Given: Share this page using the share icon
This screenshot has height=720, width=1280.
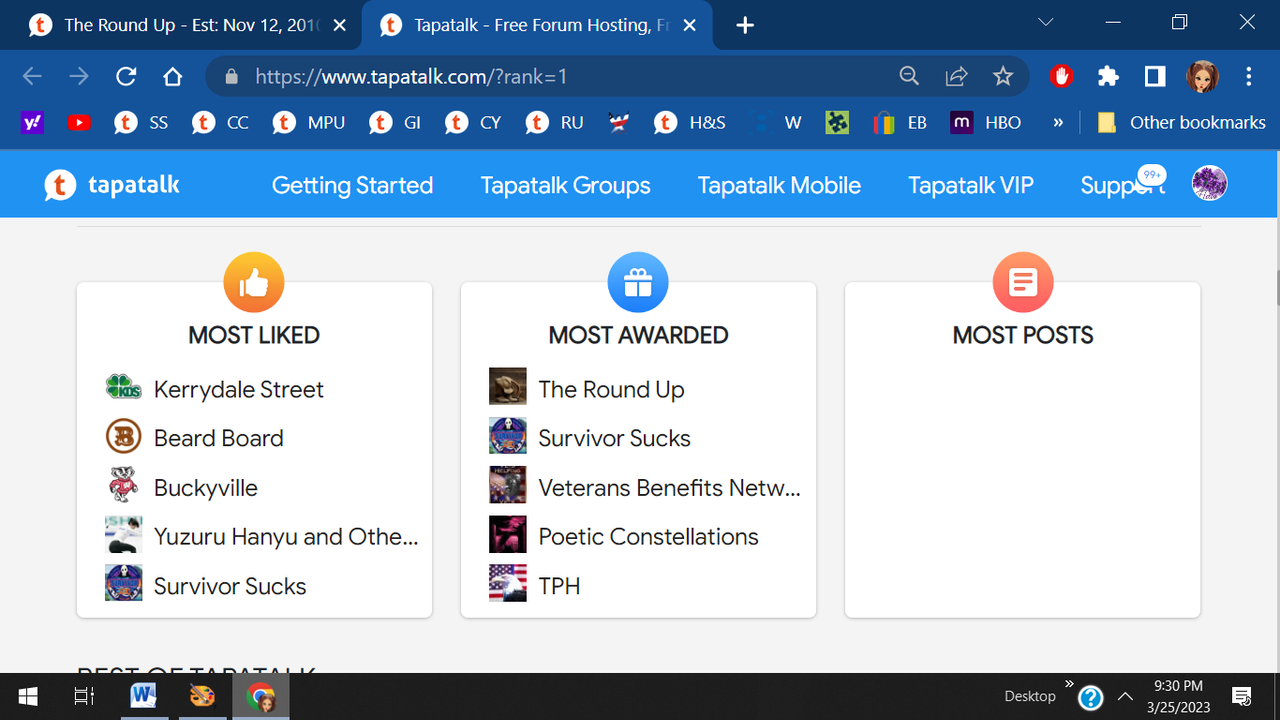Looking at the screenshot, I should click(x=956, y=77).
